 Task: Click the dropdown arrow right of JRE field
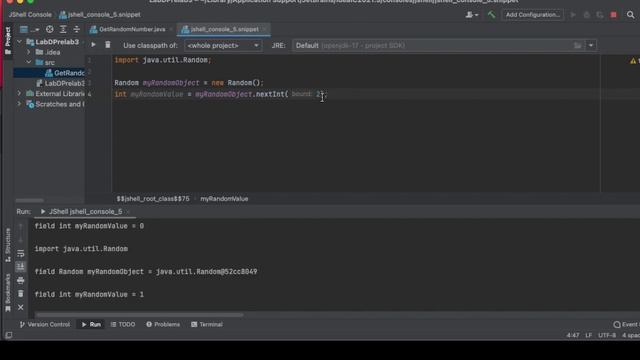click(591, 45)
